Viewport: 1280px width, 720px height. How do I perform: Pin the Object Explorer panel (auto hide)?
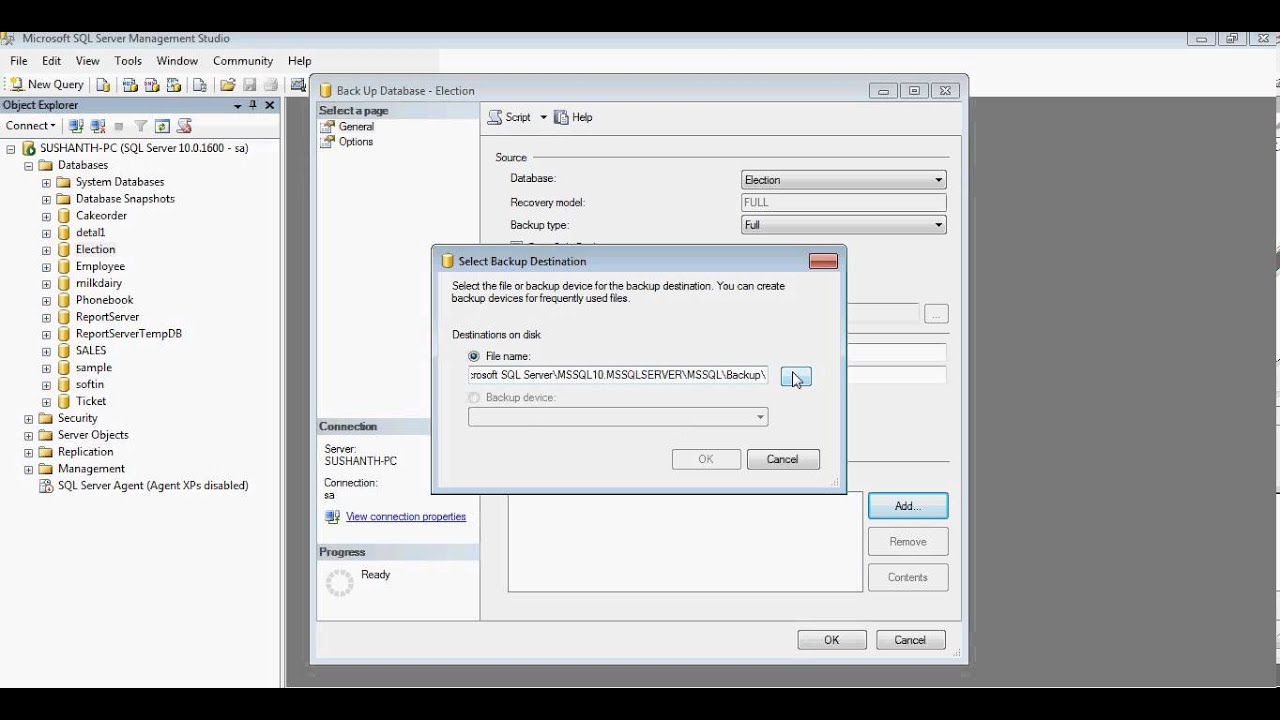253,105
